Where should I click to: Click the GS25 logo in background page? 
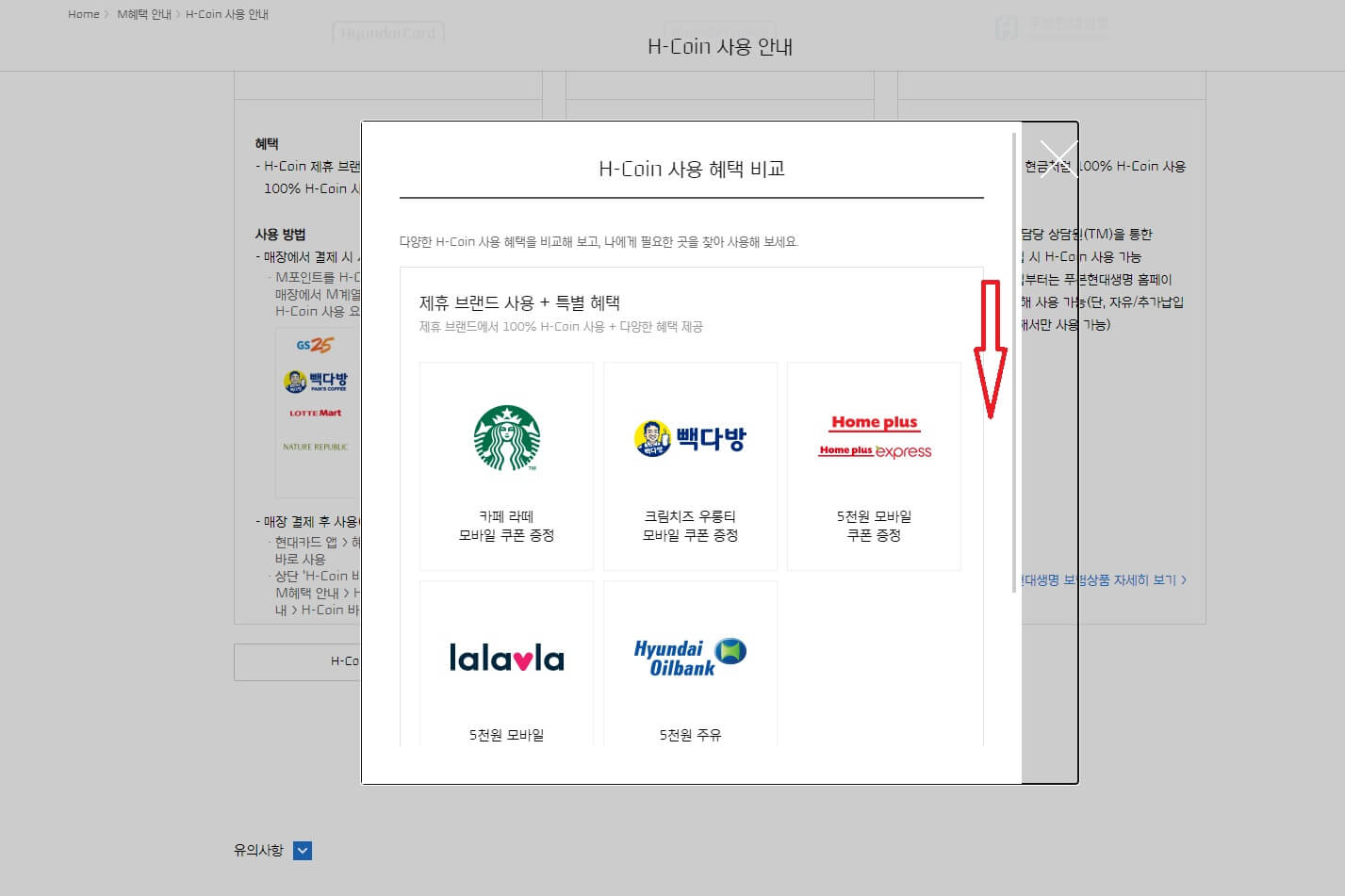tap(314, 345)
